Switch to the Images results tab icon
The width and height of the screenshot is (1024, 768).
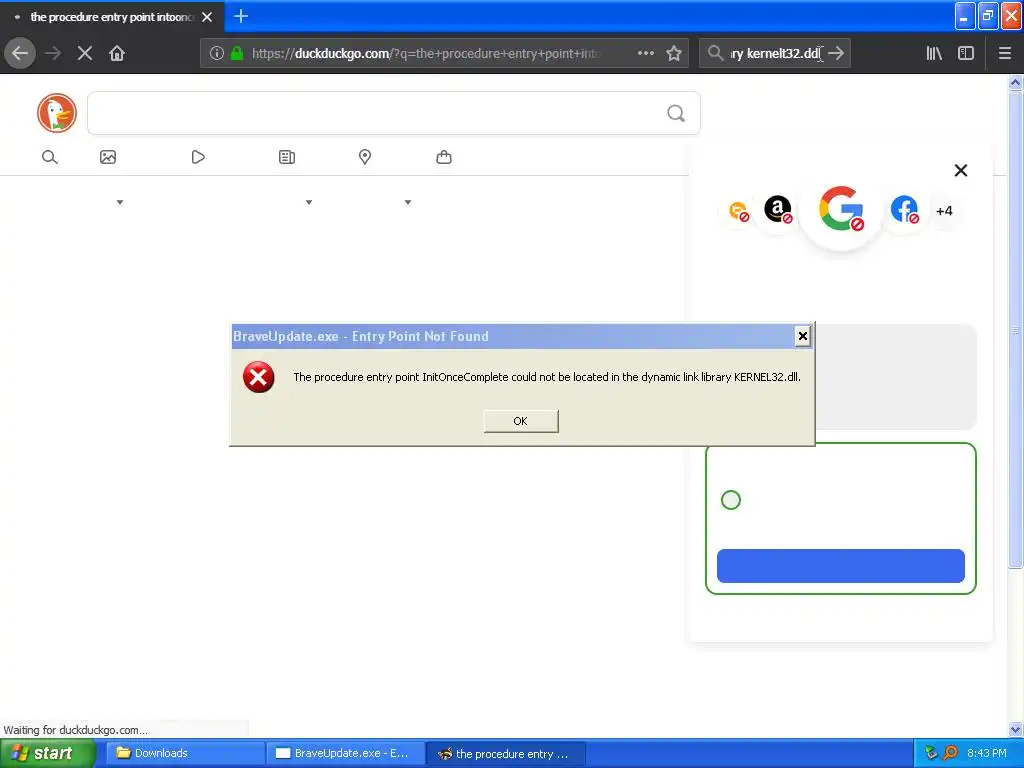(x=108, y=157)
